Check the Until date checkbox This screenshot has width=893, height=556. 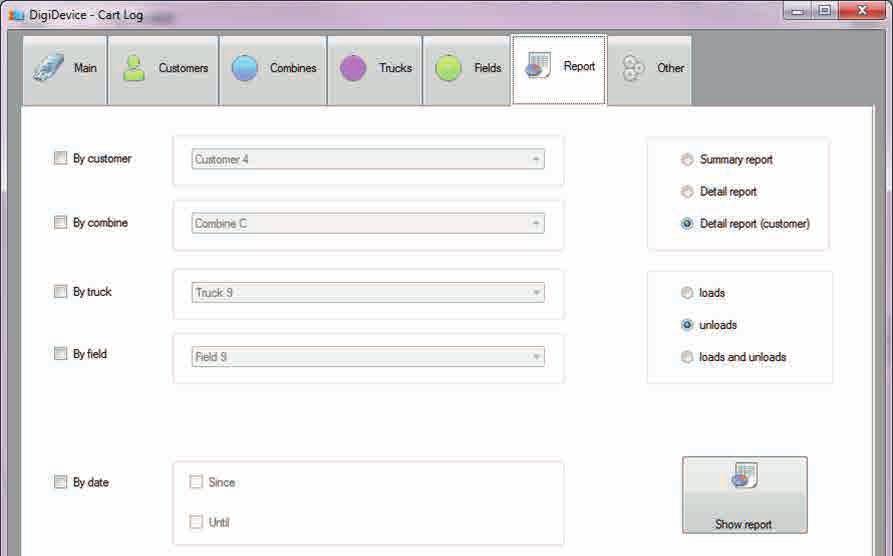tap(196, 522)
